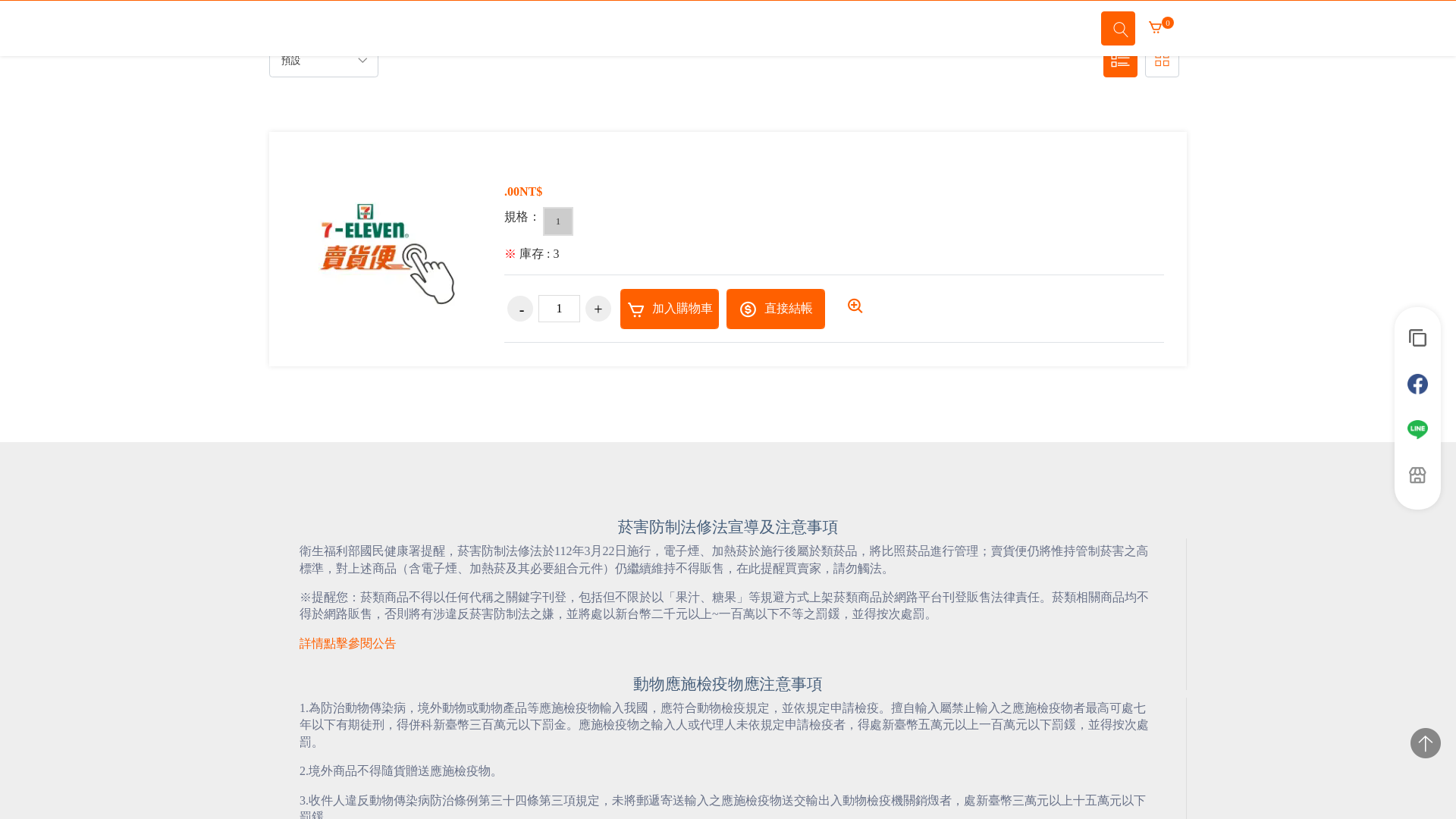The image size is (1456, 819).
Task: Share via LINE icon
Action: [1417, 429]
